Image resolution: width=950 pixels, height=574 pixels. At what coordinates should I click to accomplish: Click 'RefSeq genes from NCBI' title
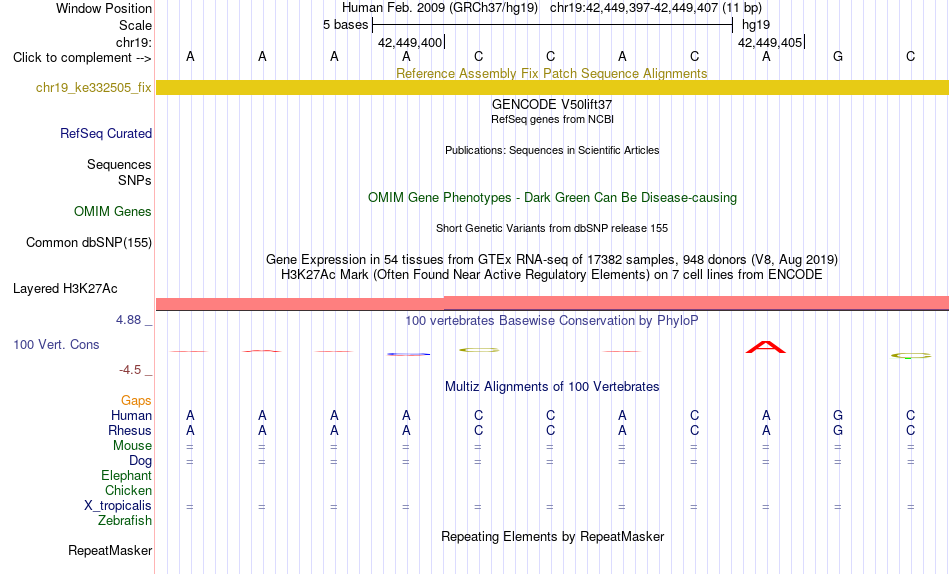pyautogui.click(x=552, y=119)
